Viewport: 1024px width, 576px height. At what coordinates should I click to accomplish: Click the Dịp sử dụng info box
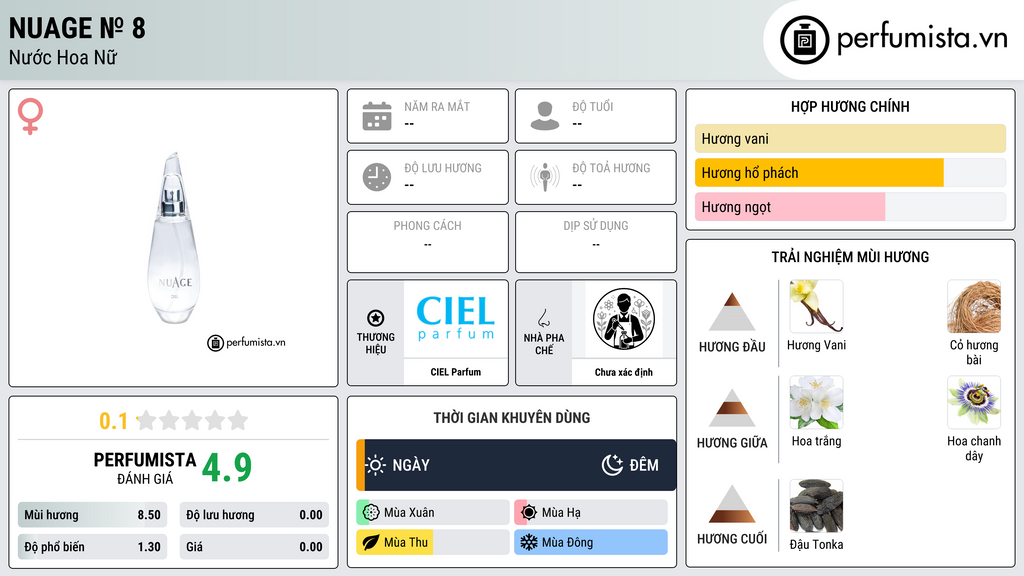(596, 242)
